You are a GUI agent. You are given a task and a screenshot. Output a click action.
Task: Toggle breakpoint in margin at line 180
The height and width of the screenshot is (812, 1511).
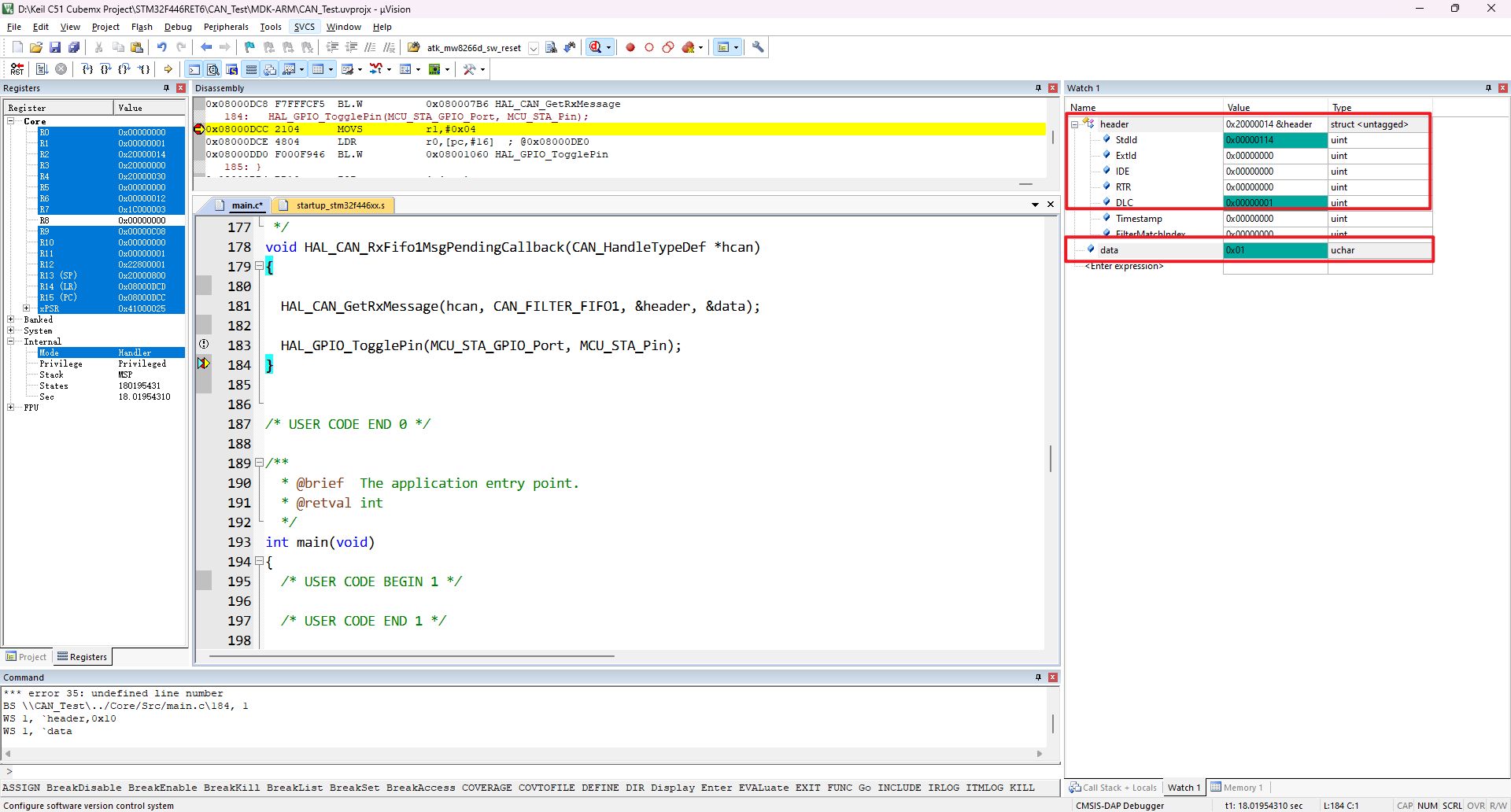point(204,286)
